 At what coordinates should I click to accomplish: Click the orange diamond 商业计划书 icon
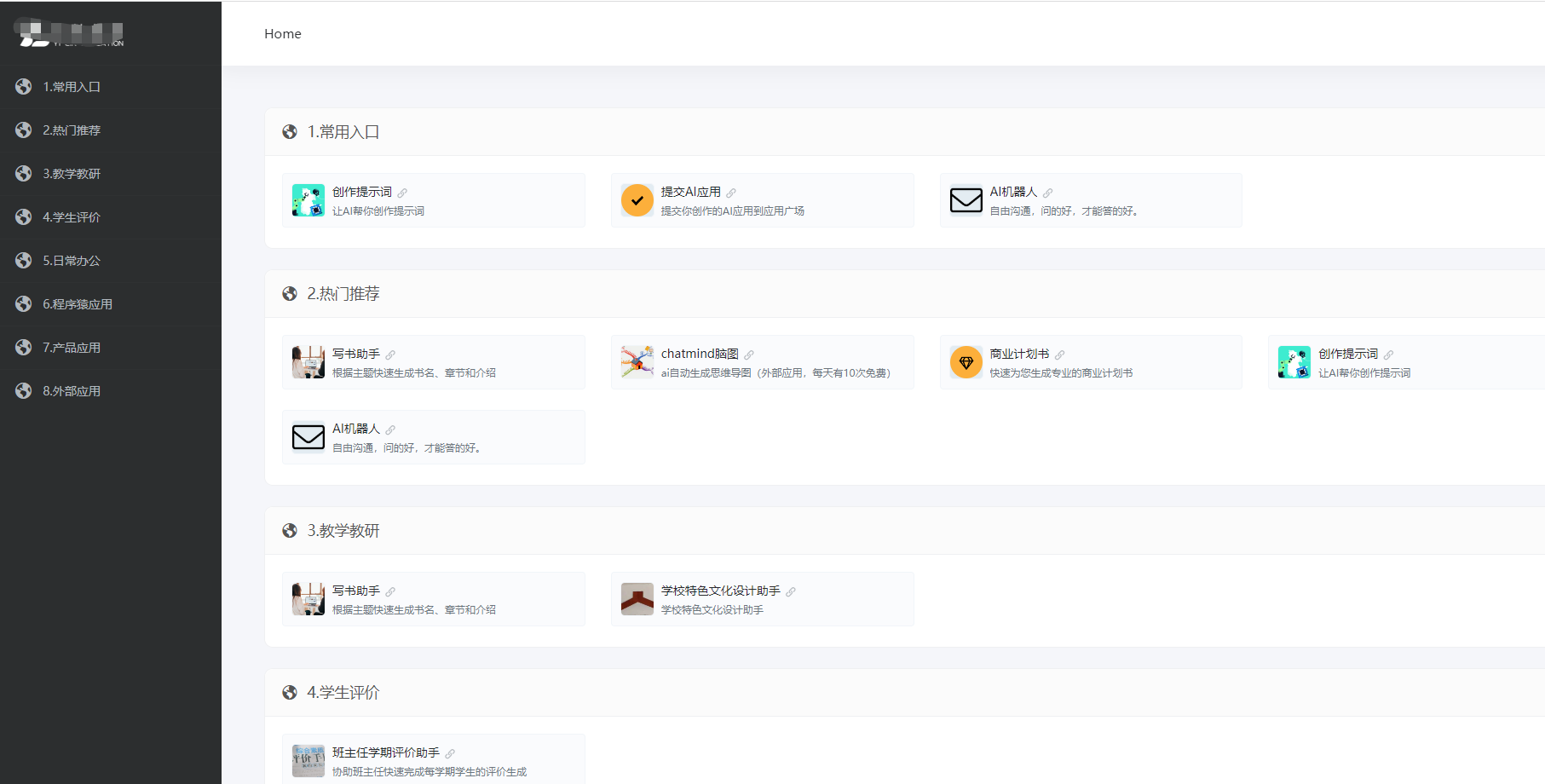pyautogui.click(x=966, y=362)
